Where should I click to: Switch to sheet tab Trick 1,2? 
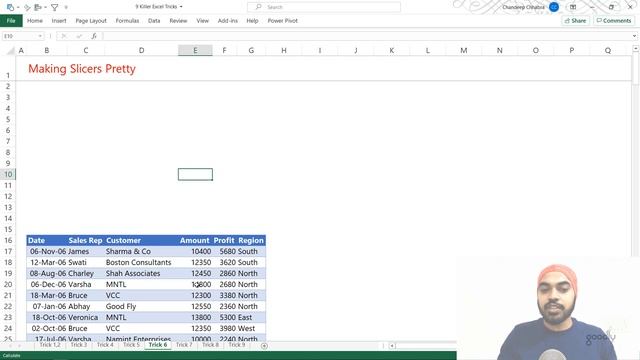[50, 345]
